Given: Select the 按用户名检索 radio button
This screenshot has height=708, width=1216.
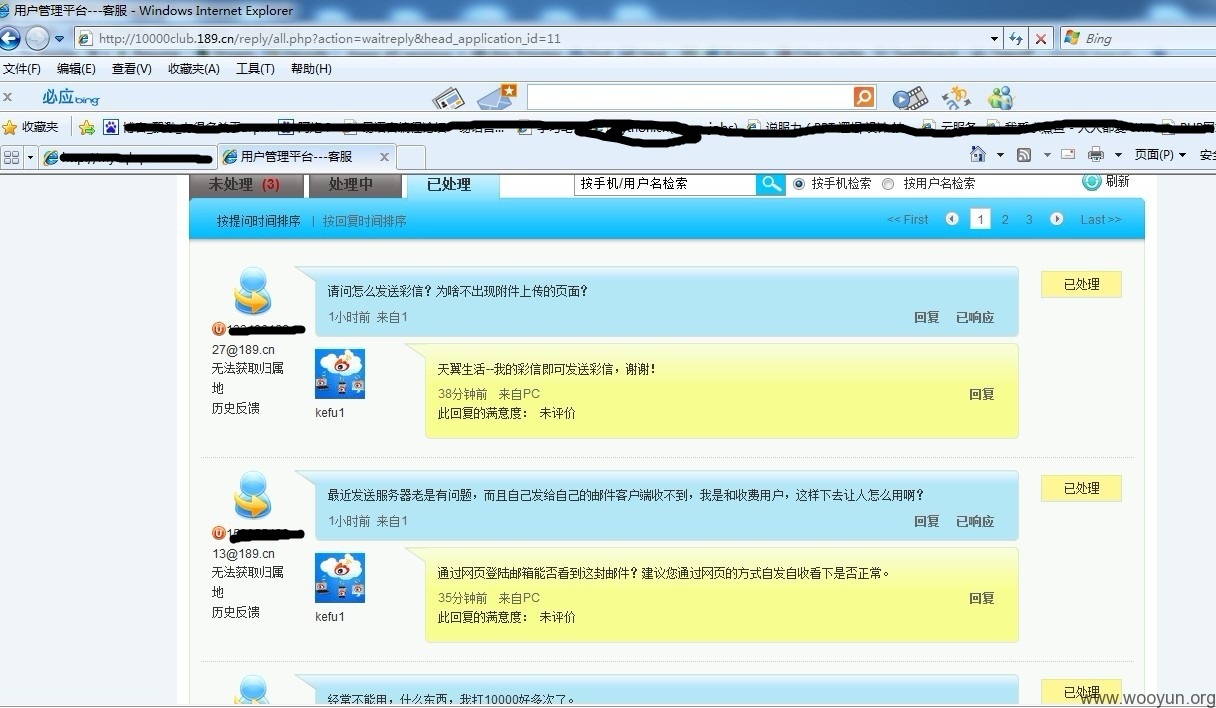Looking at the screenshot, I should (x=888, y=184).
